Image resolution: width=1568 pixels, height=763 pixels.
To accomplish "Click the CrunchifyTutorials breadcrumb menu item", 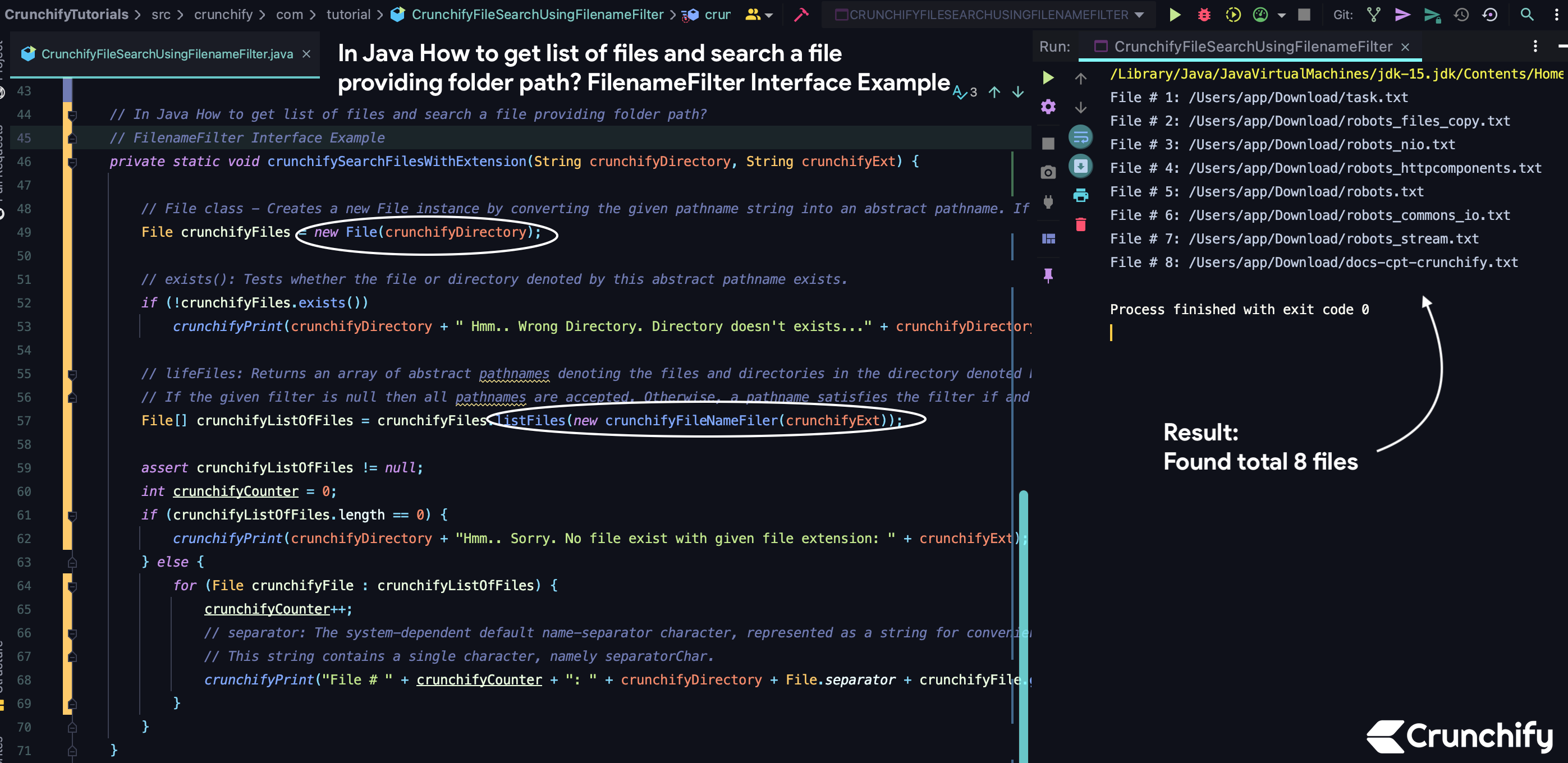I will click(x=65, y=14).
